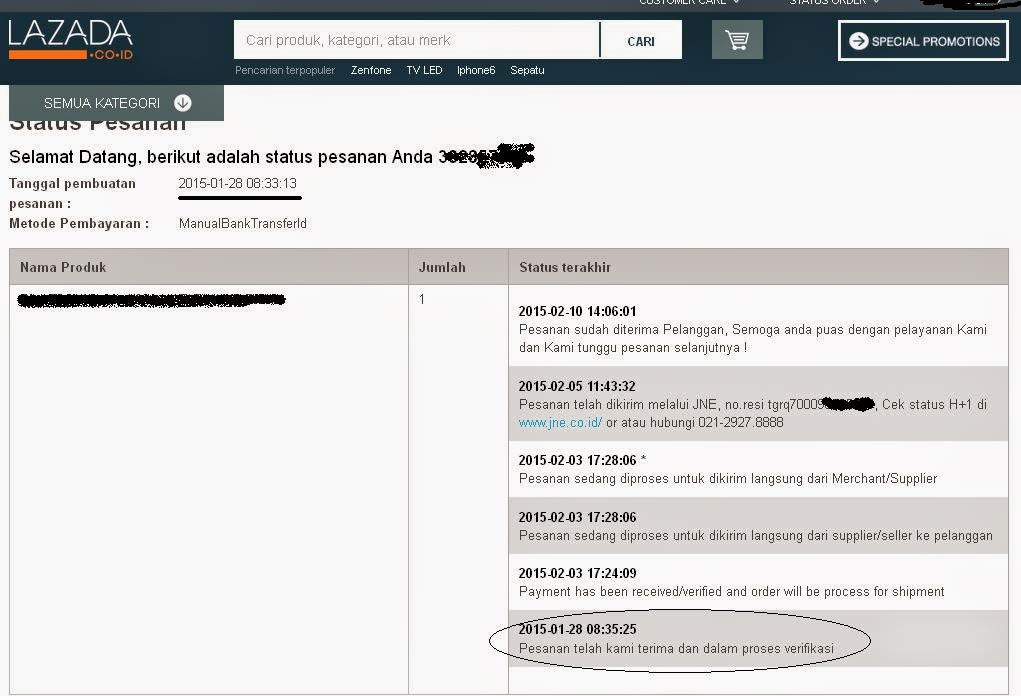Click the Pencarian terpopuler label

tap(285, 70)
